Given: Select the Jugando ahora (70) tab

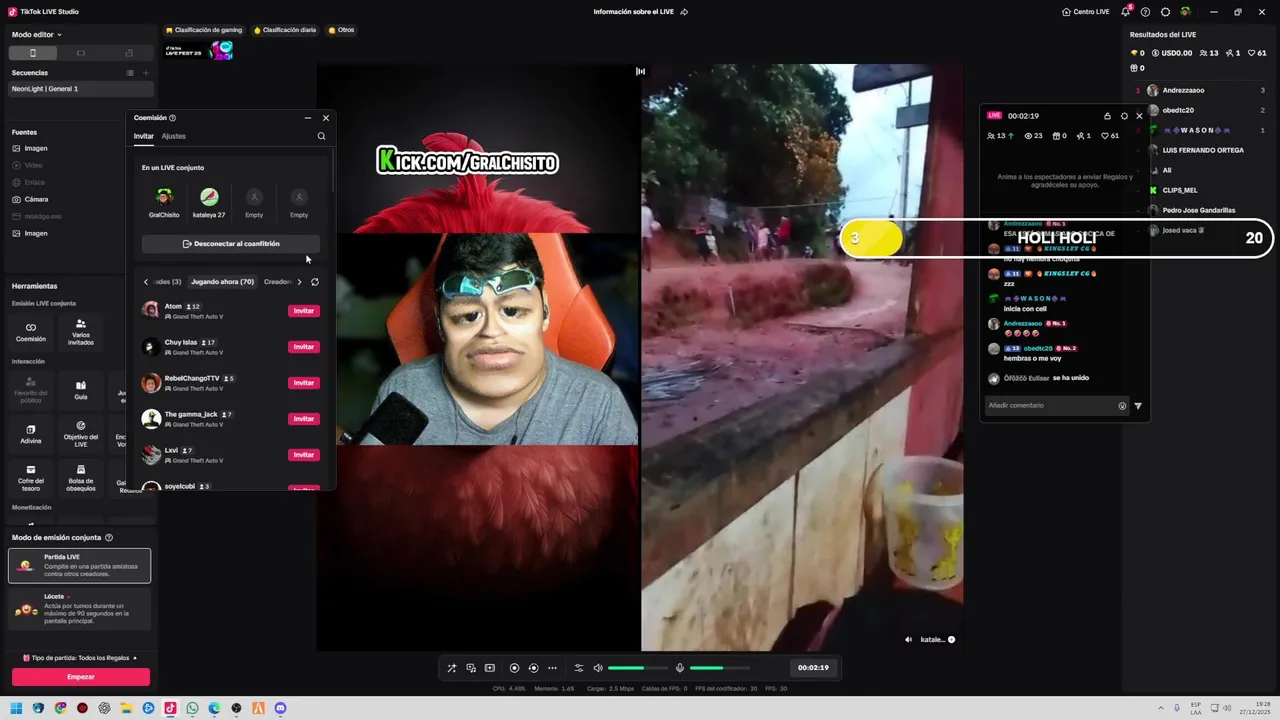Looking at the screenshot, I should (222, 282).
